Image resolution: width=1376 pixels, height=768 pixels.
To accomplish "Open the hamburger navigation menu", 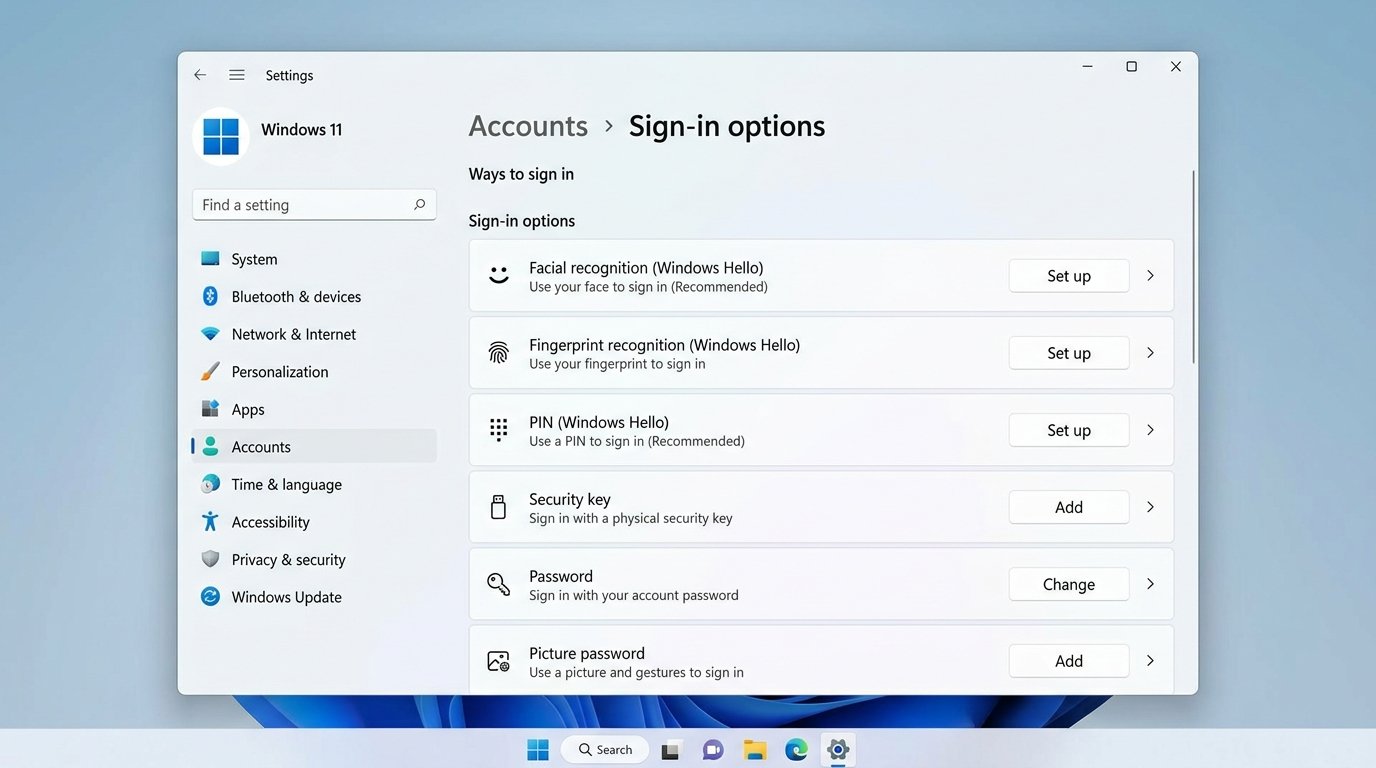I will [237, 75].
